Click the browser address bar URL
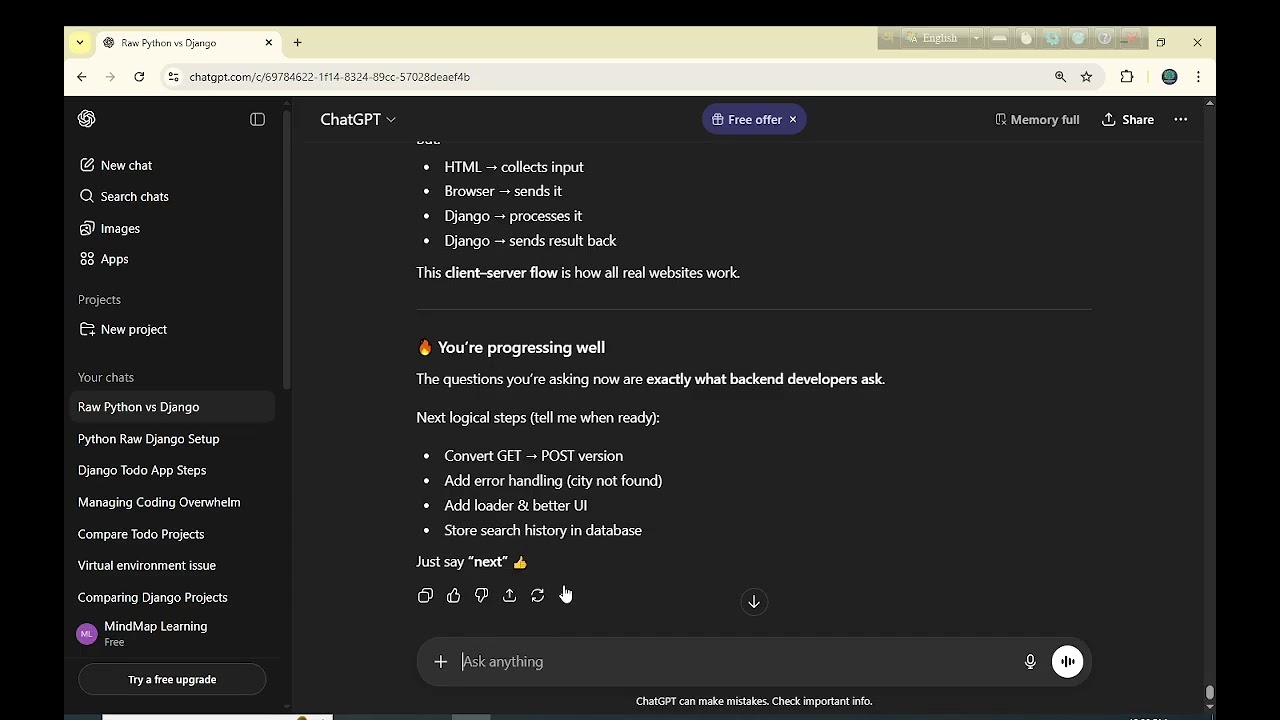This screenshot has height=720, width=1280. [330, 77]
